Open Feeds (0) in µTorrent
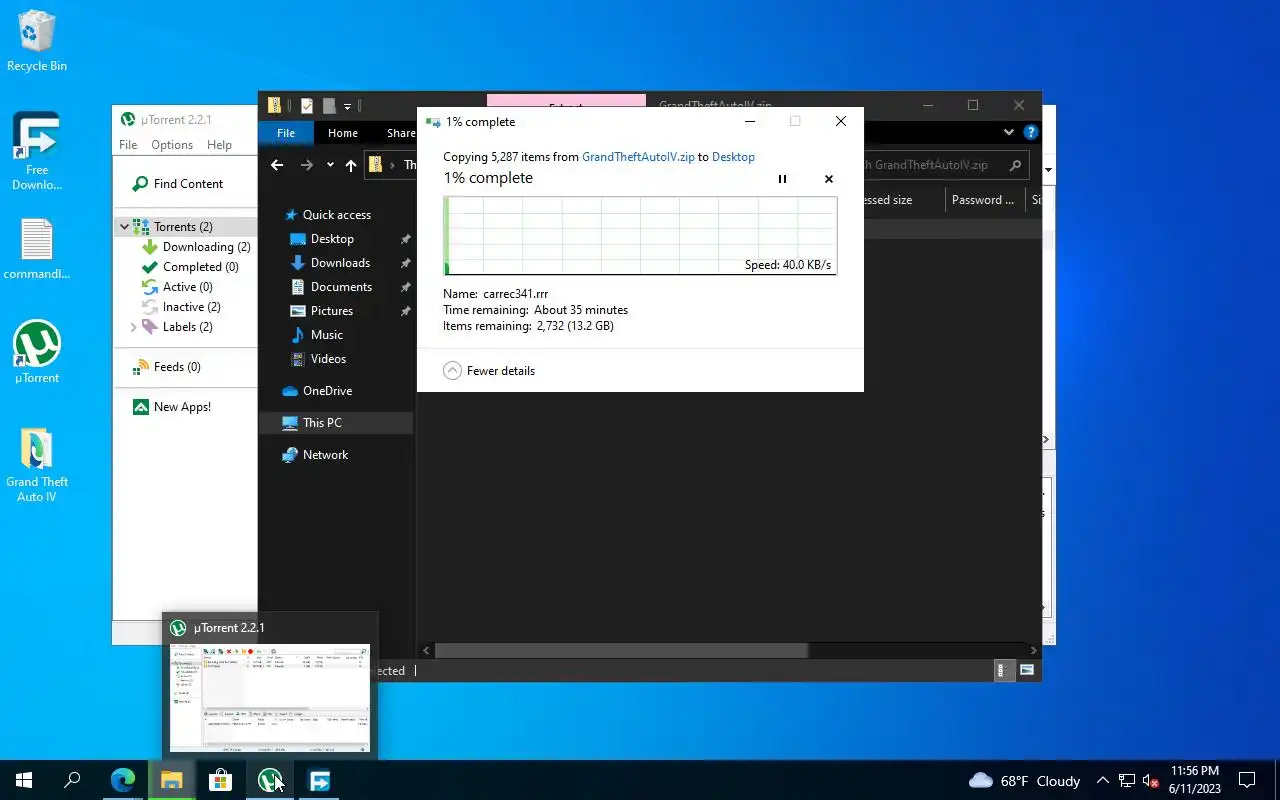This screenshot has width=1280, height=800. coord(177,367)
